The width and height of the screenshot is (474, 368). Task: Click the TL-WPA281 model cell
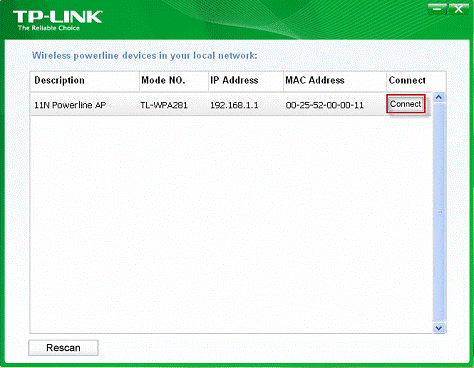point(164,105)
